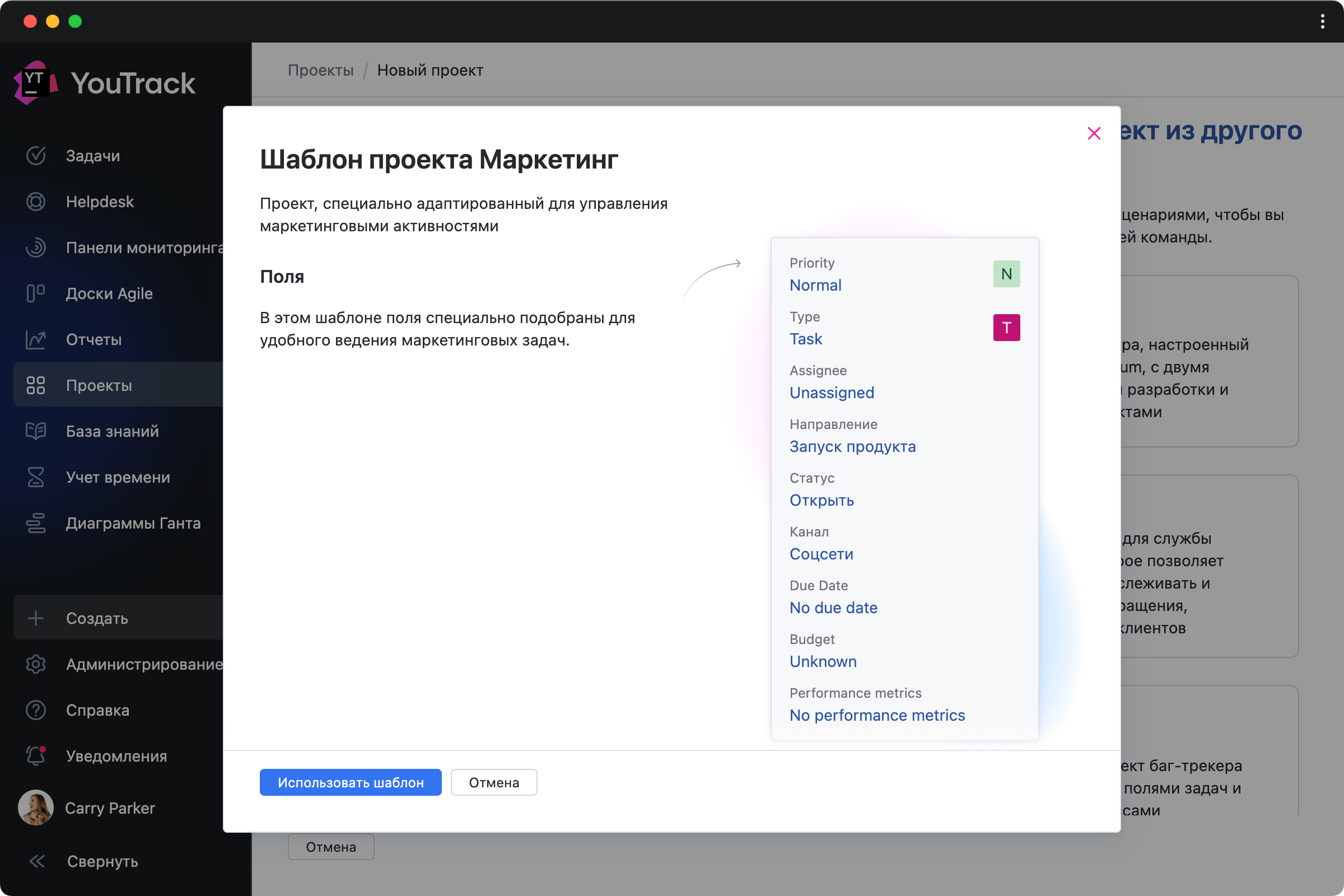The image size is (1344, 896).
Task: Click the Администрирование gear icon
Action: click(35, 664)
